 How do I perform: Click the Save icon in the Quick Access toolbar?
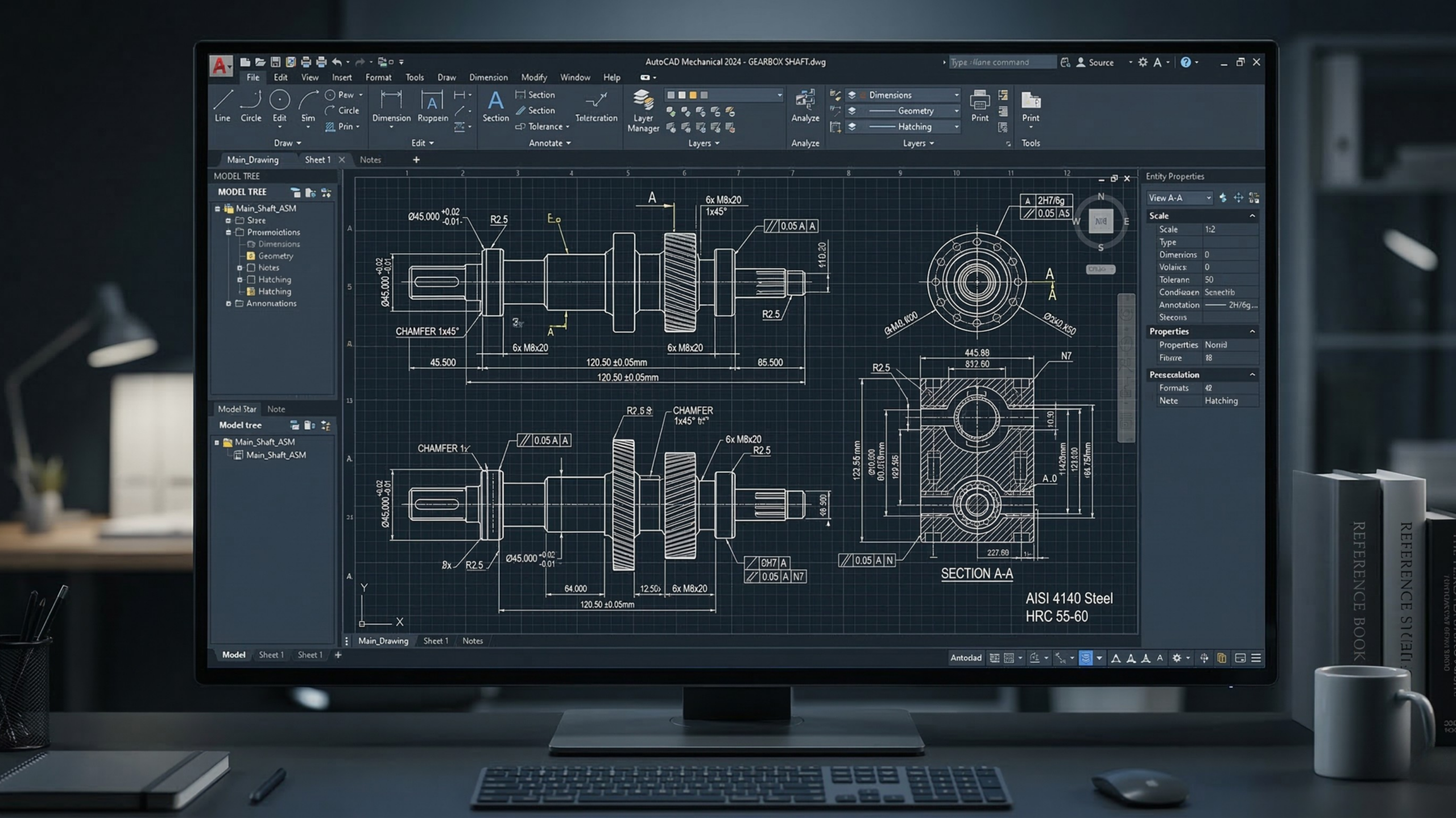point(275,61)
